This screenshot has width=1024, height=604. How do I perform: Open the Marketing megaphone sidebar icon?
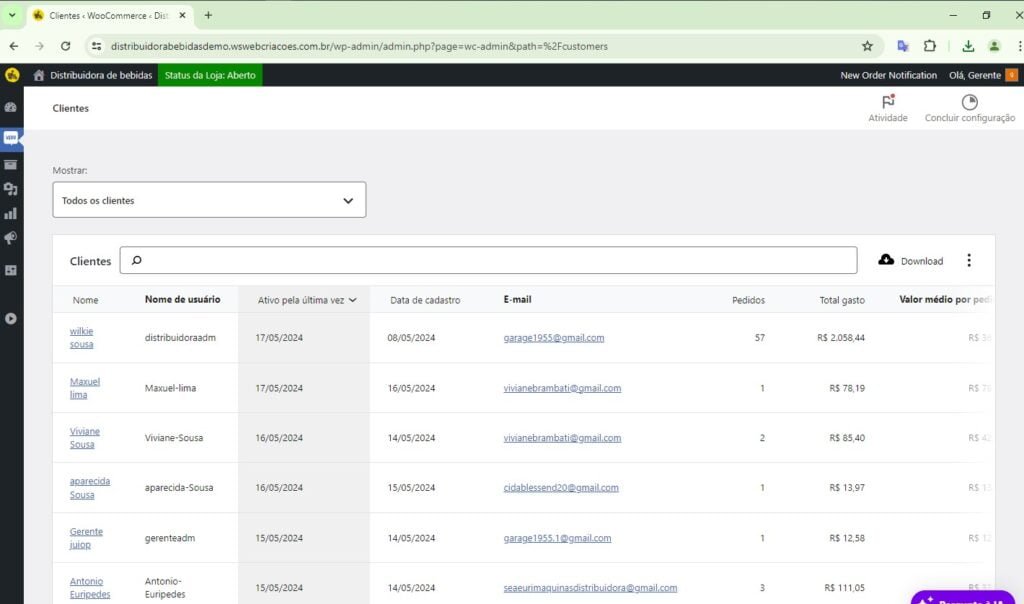(x=11, y=238)
